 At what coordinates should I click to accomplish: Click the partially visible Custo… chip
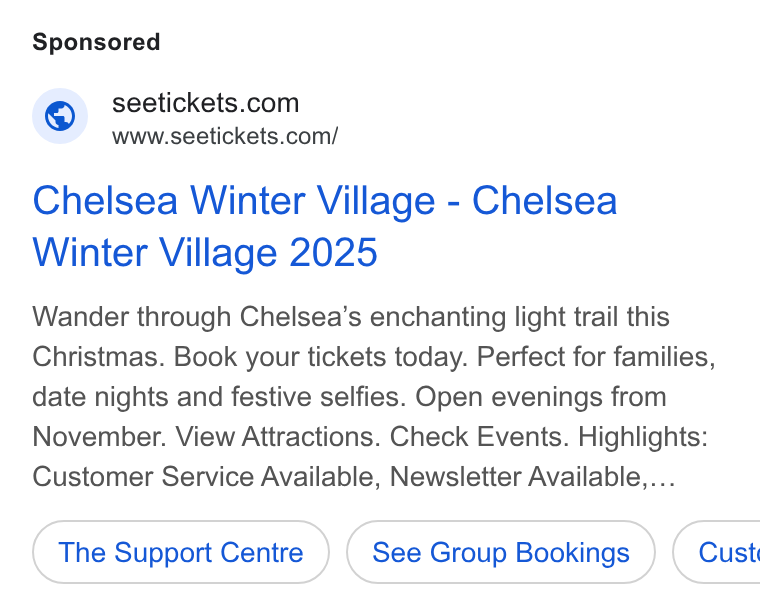(x=716, y=552)
